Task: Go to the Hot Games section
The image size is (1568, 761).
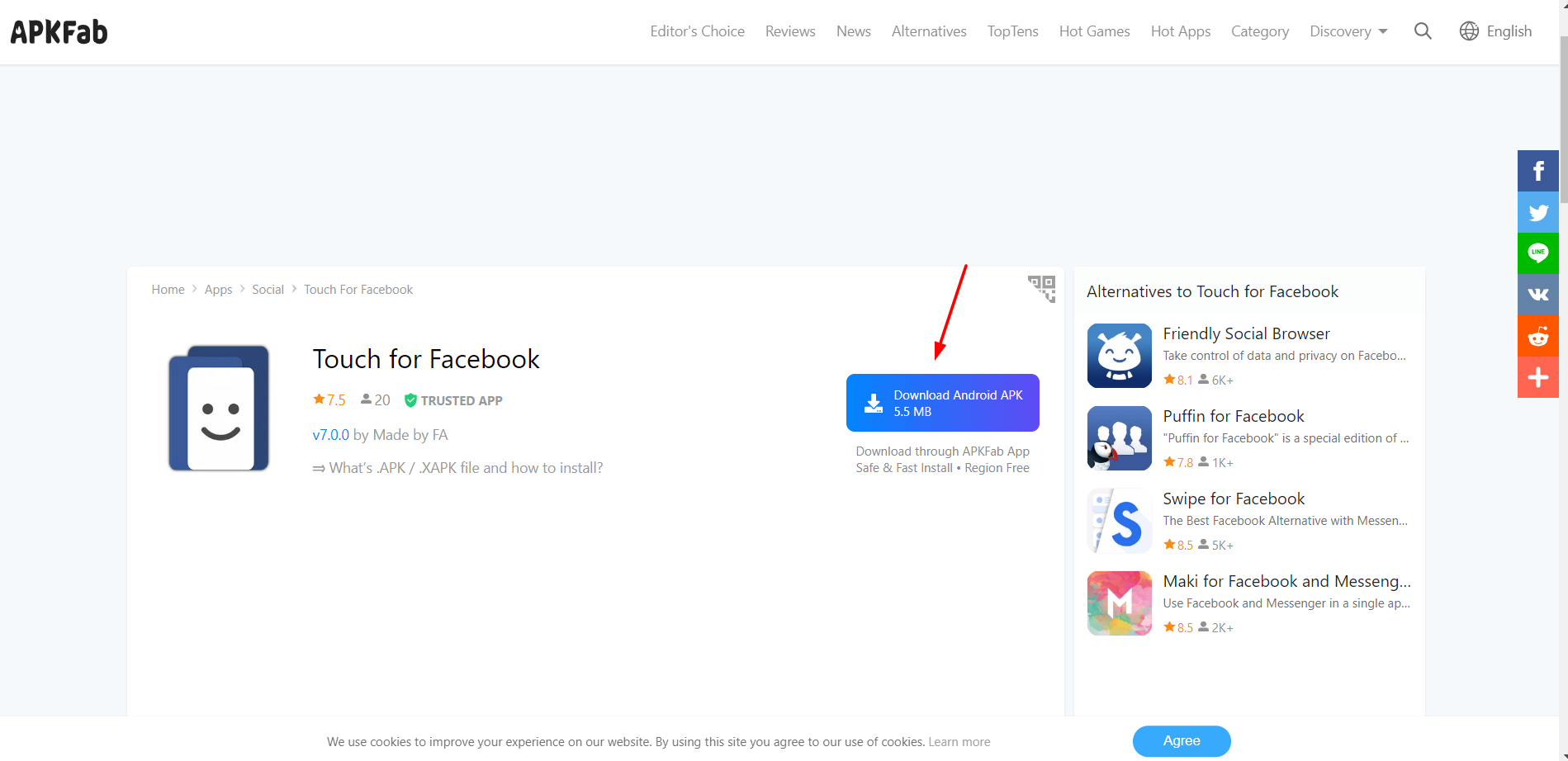Action: 1094,31
